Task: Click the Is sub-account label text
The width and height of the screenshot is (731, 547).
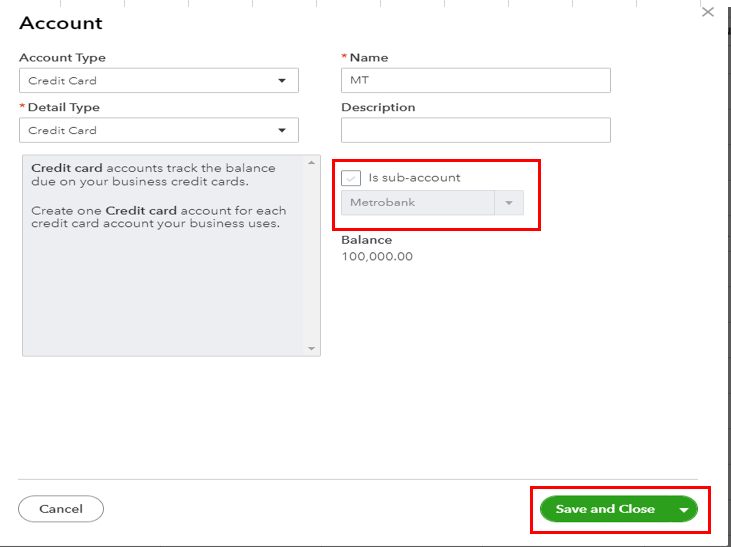Action: tap(414, 178)
